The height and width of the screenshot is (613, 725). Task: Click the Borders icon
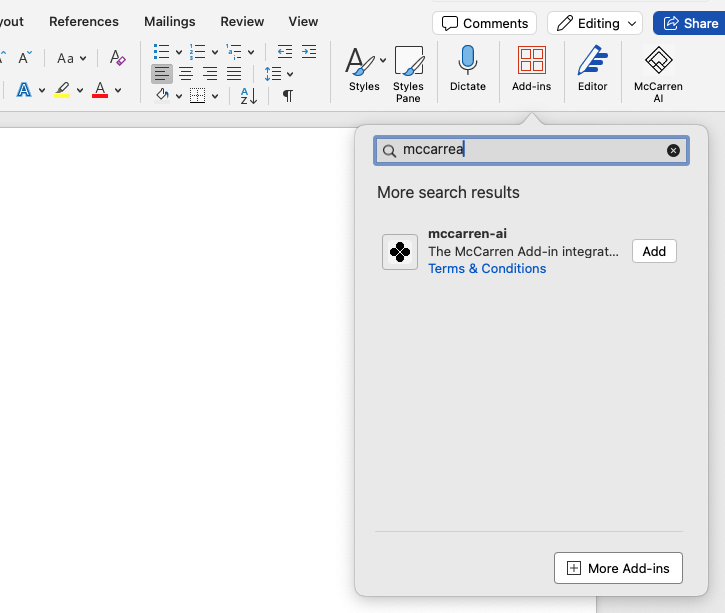click(197, 96)
